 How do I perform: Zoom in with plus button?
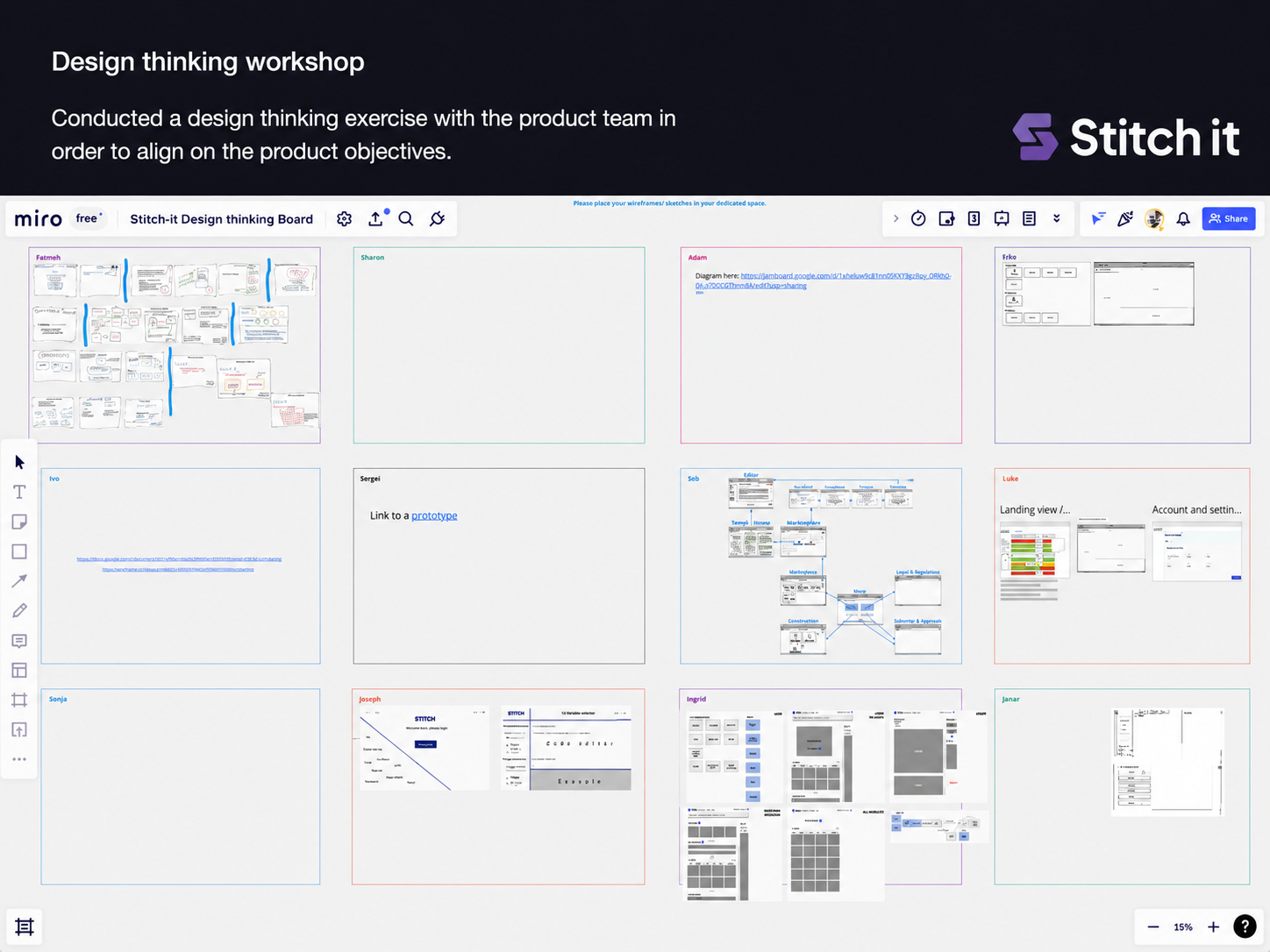click(1214, 927)
